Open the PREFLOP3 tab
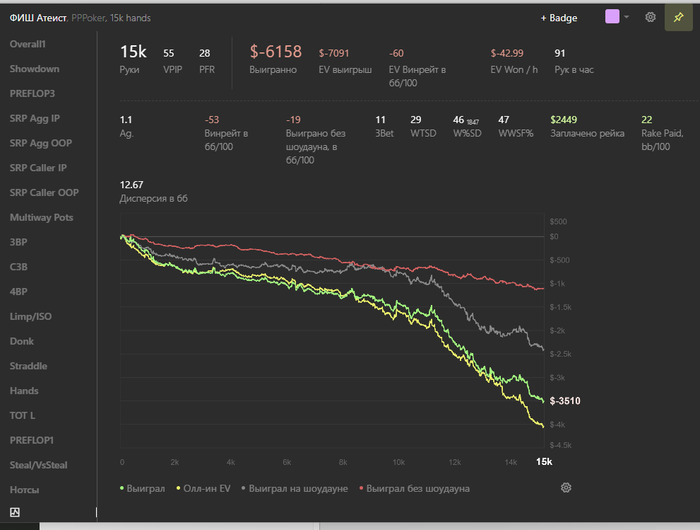The width and height of the screenshot is (700, 530). (32, 94)
